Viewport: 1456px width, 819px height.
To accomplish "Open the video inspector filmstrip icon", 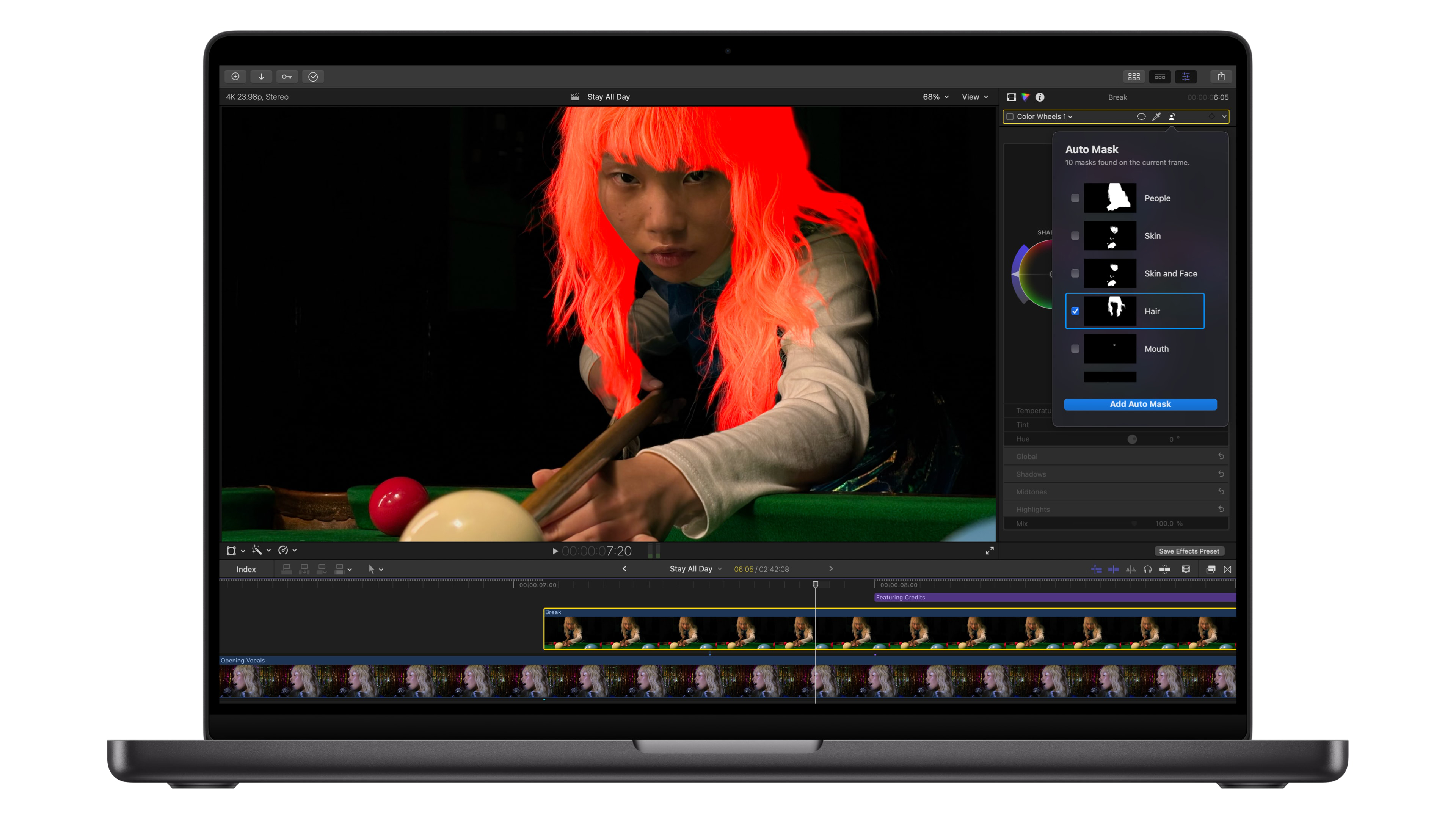I will pyautogui.click(x=1012, y=97).
